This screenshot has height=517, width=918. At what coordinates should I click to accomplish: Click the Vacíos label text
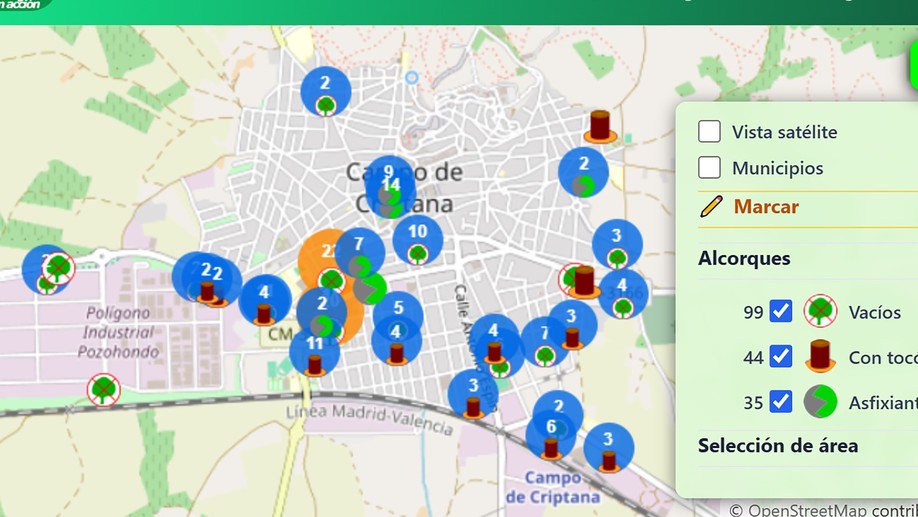875,312
